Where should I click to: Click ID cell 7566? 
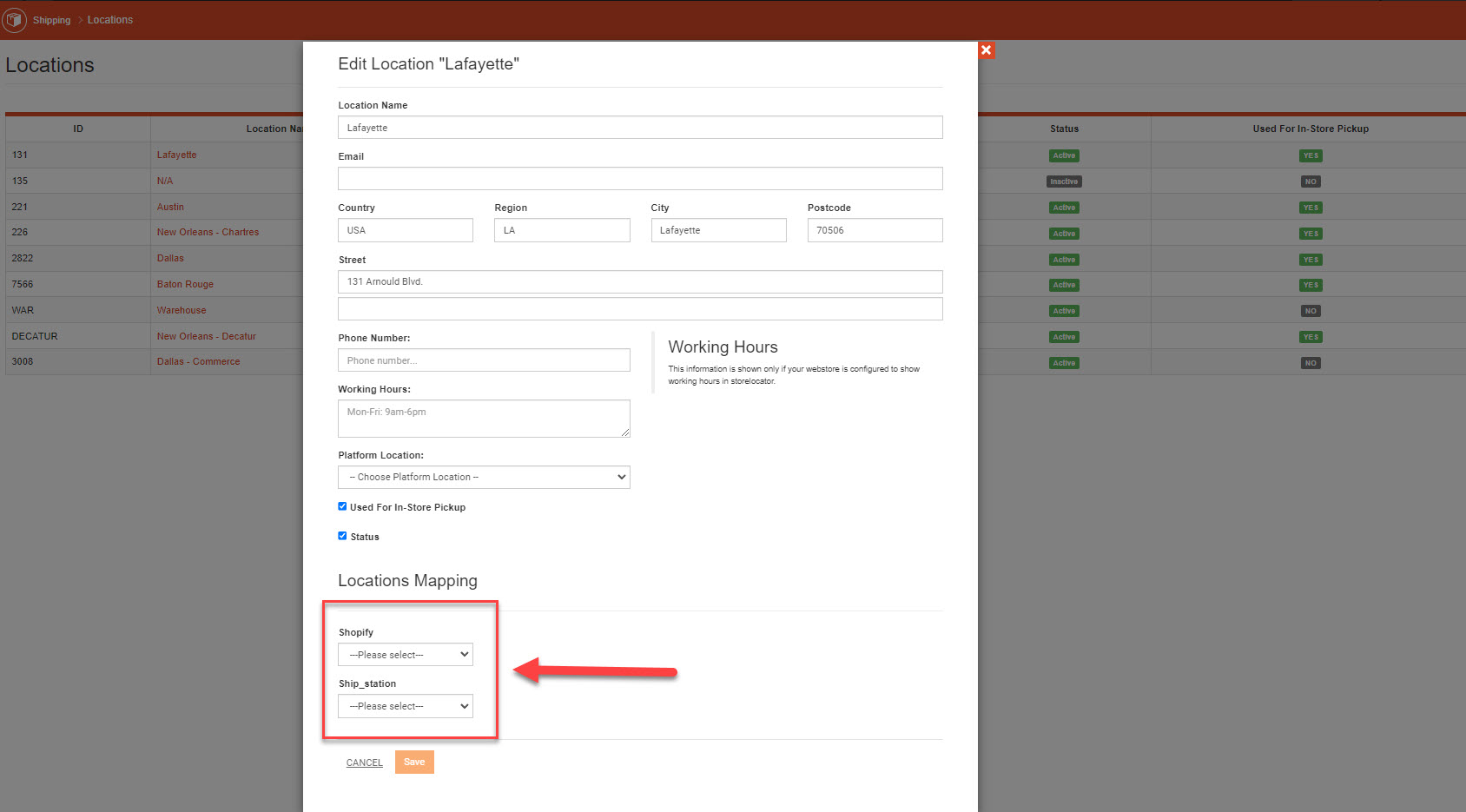point(23,284)
